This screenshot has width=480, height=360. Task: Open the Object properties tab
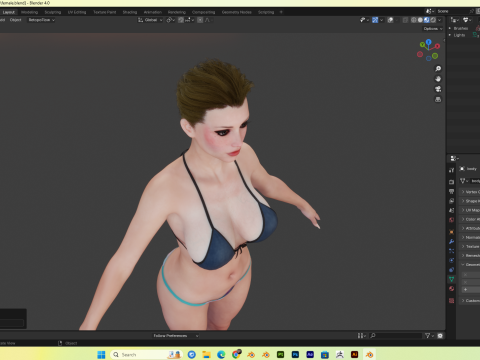[x=452, y=232]
